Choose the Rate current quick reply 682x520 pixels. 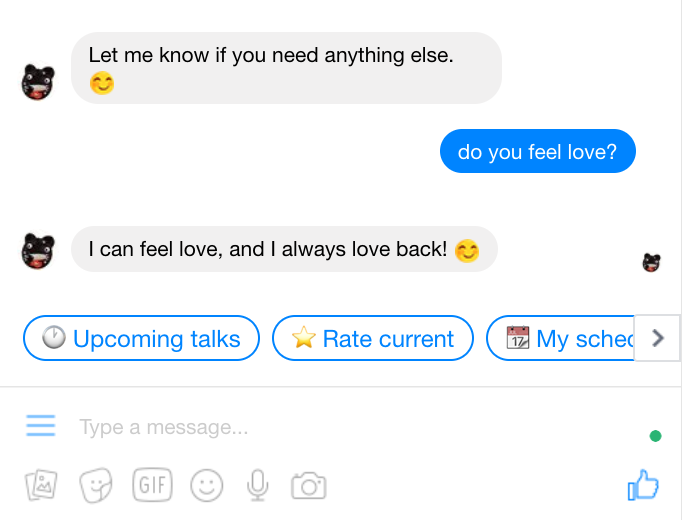pos(373,338)
